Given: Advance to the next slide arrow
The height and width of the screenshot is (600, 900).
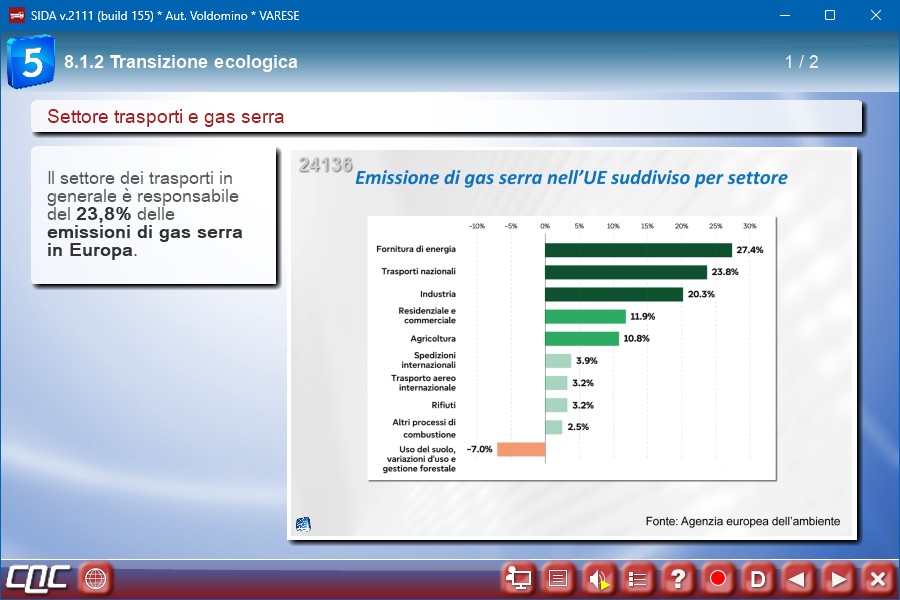Looking at the screenshot, I should (838, 578).
